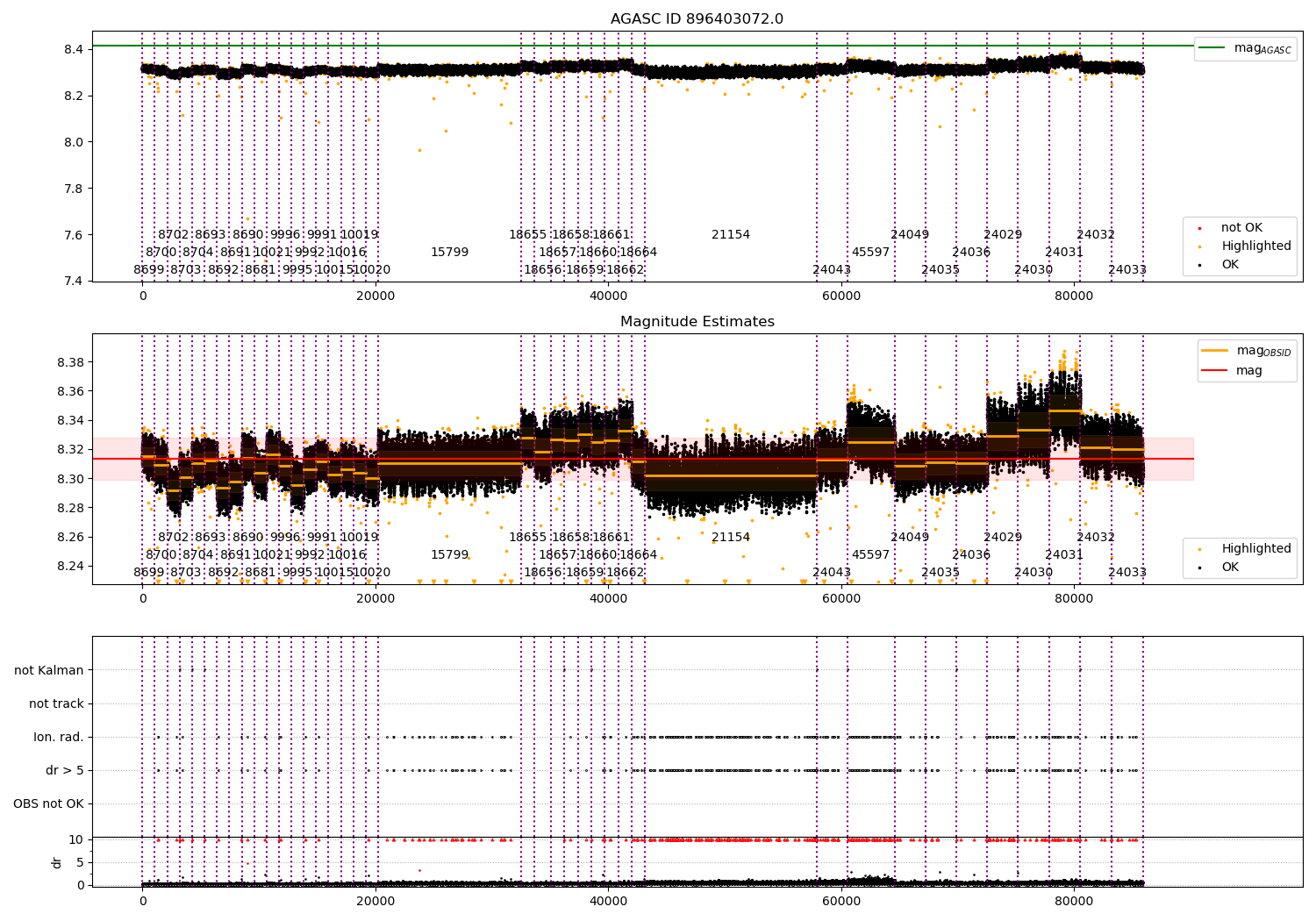Click the orange line sample beside mag OBSID legend

(1215, 351)
